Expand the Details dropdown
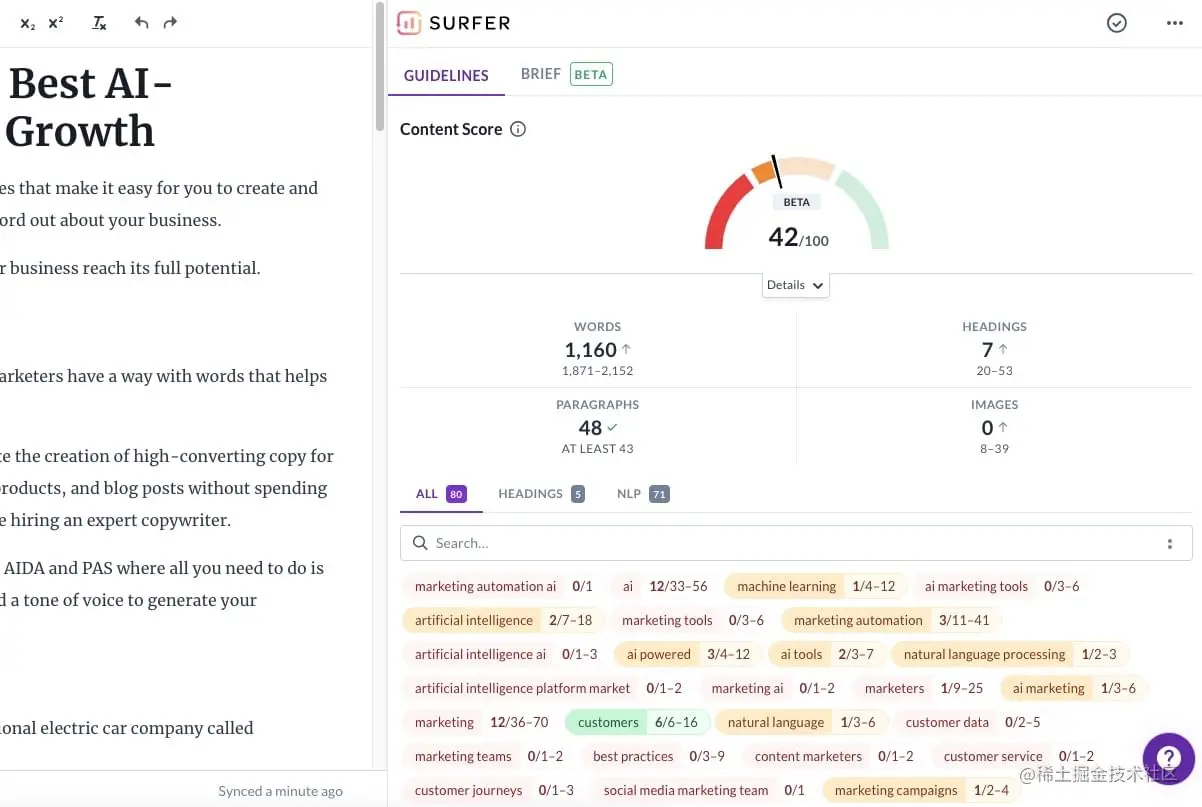 794,285
